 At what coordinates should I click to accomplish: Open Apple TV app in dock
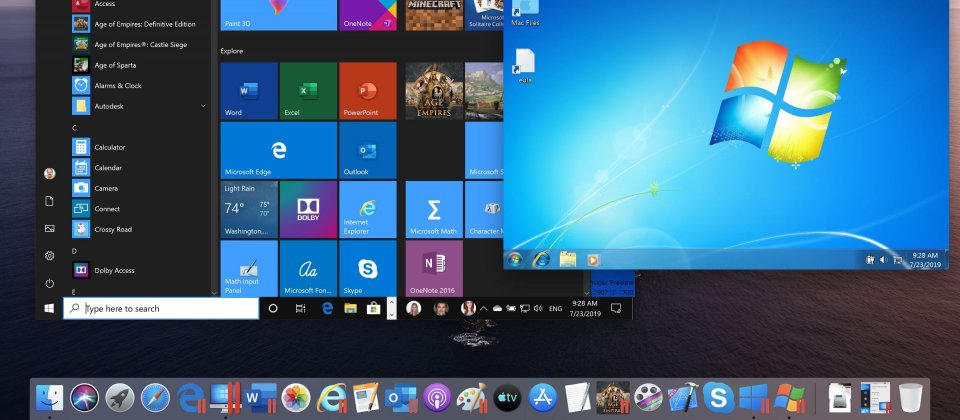coord(508,398)
